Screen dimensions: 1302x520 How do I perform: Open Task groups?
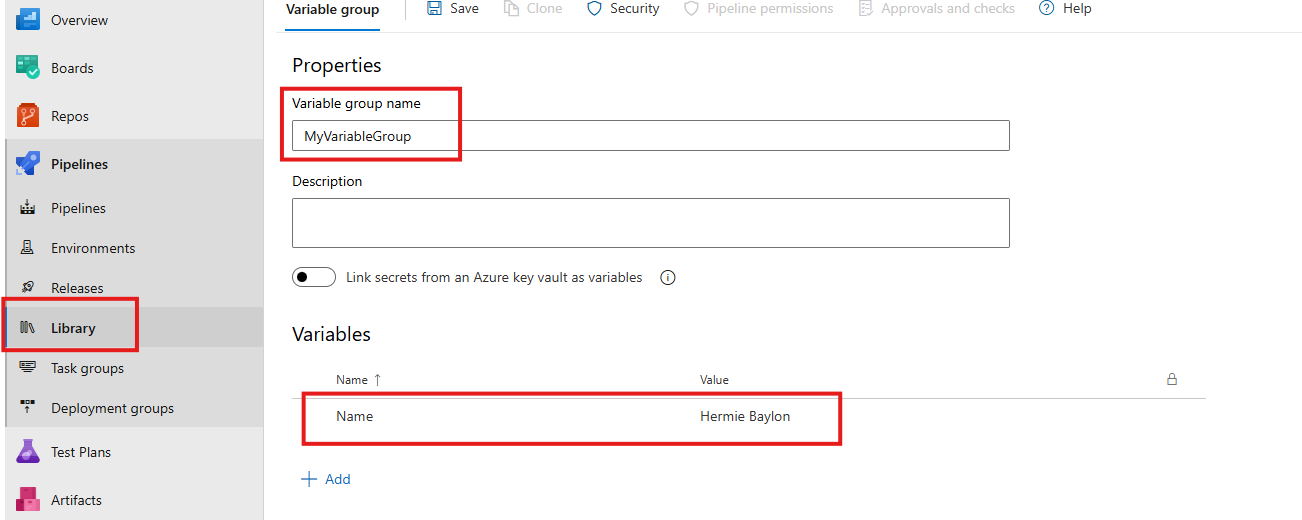click(88, 368)
